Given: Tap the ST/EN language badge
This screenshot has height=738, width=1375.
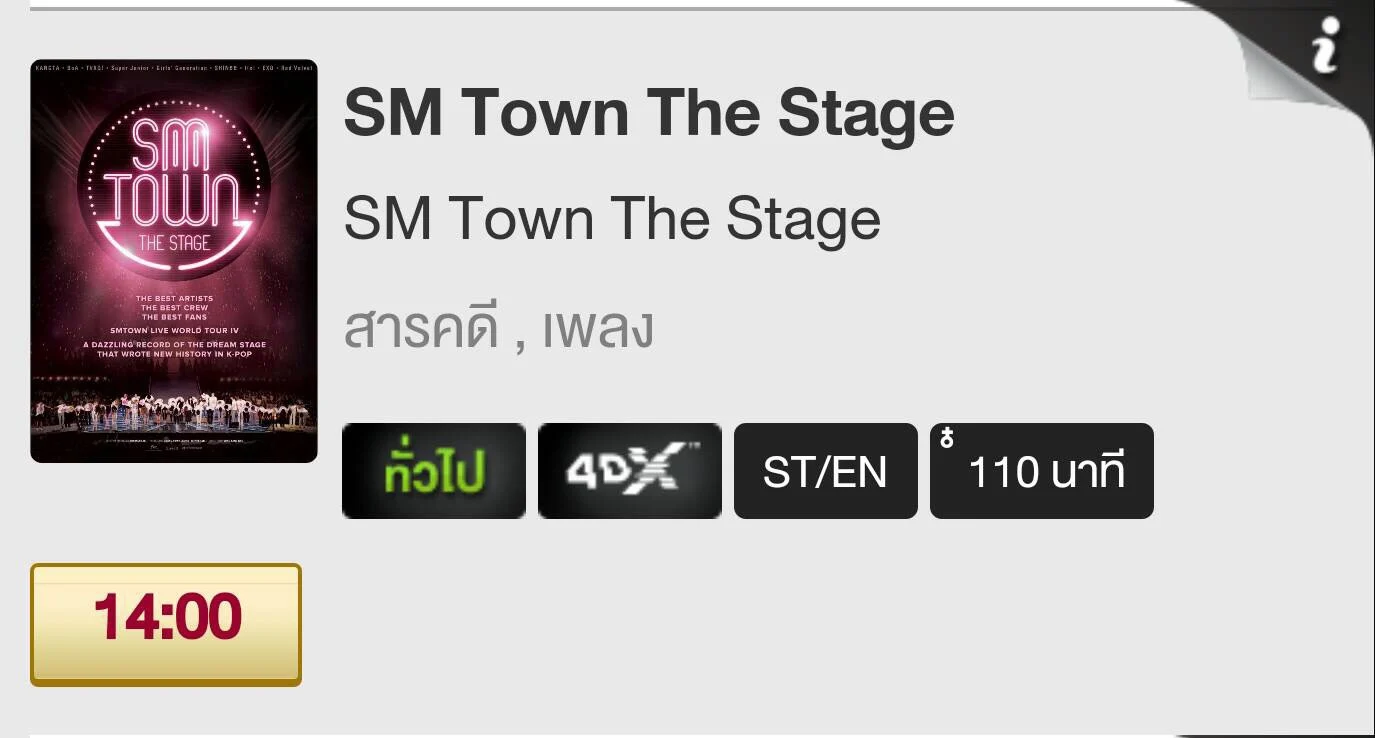Looking at the screenshot, I should tap(825, 471).
